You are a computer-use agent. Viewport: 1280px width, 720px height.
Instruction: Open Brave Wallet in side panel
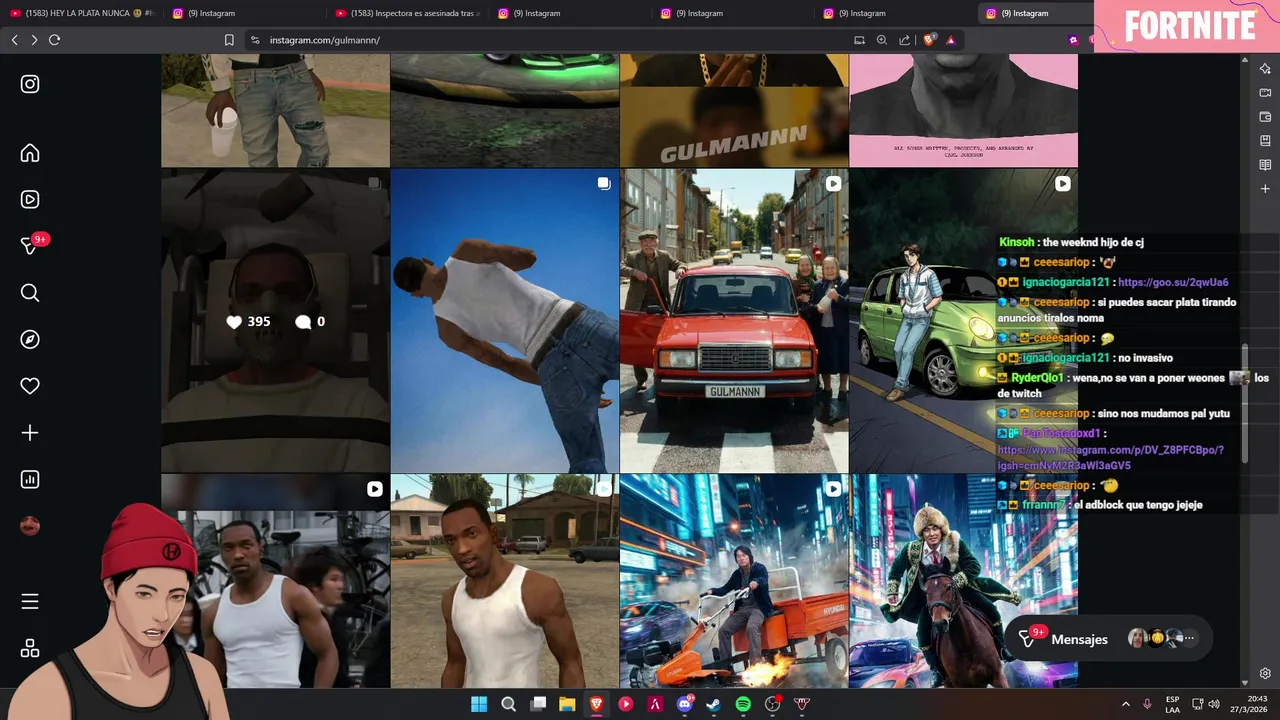1265,116
